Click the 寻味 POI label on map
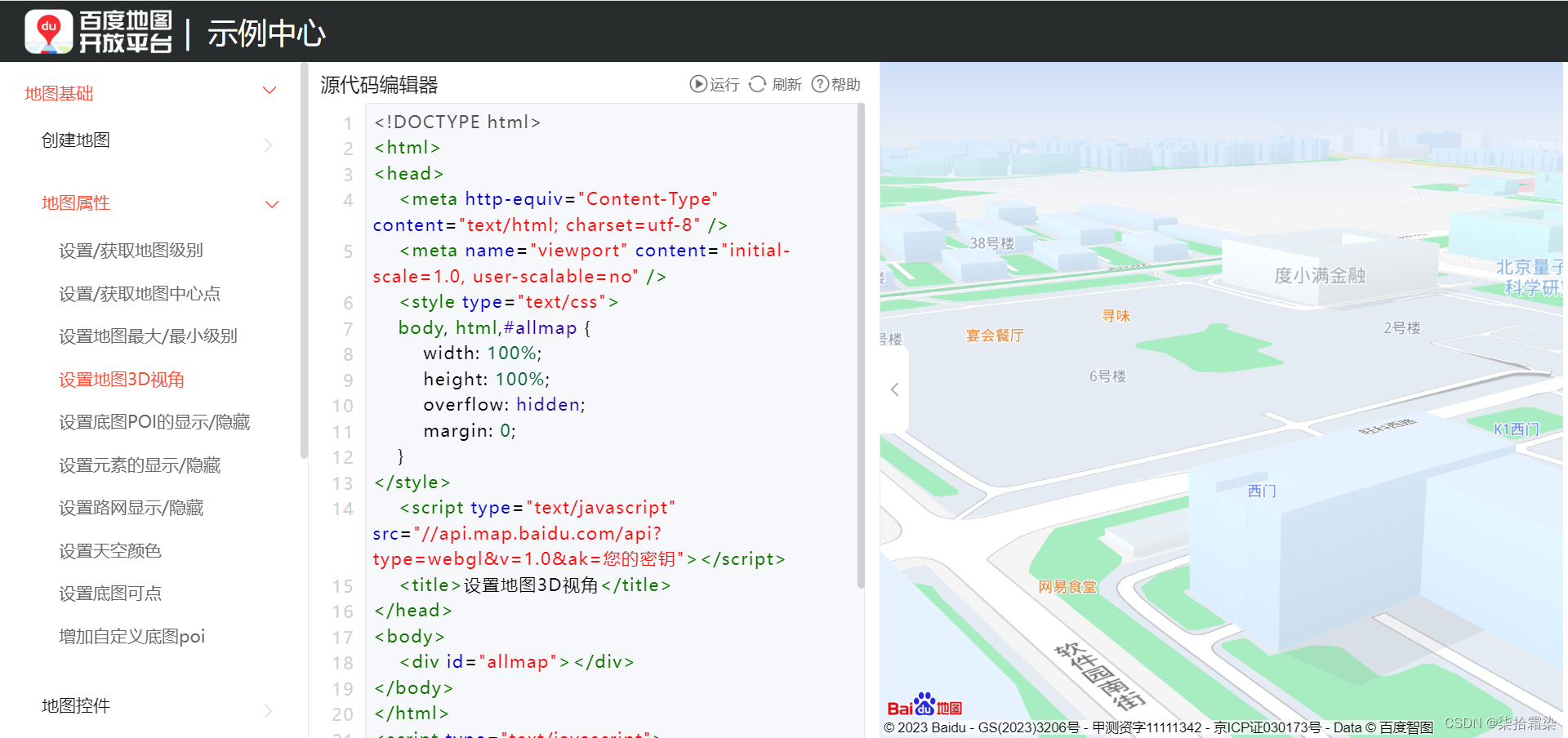The image size is (1568, 738). point(1116,316)
